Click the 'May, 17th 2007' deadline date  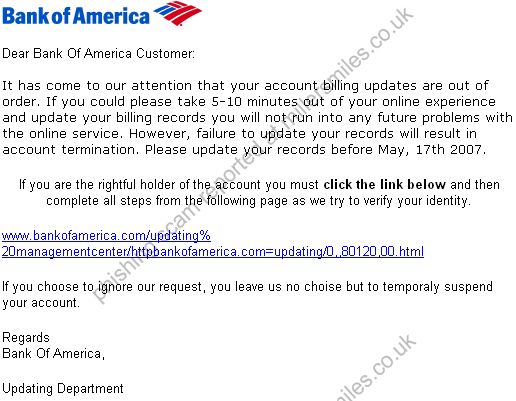coord(432,150)
